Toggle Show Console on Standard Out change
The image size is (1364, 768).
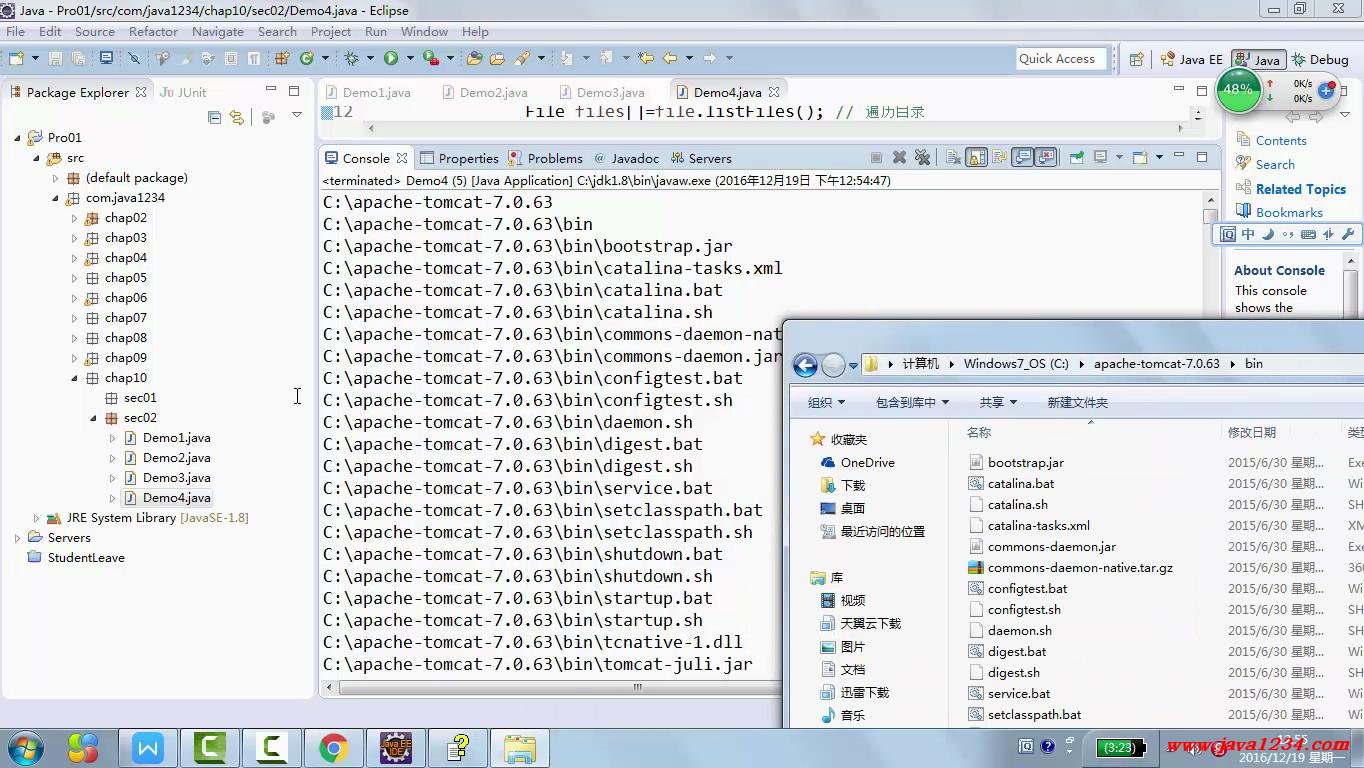[x=1022, y=157]
